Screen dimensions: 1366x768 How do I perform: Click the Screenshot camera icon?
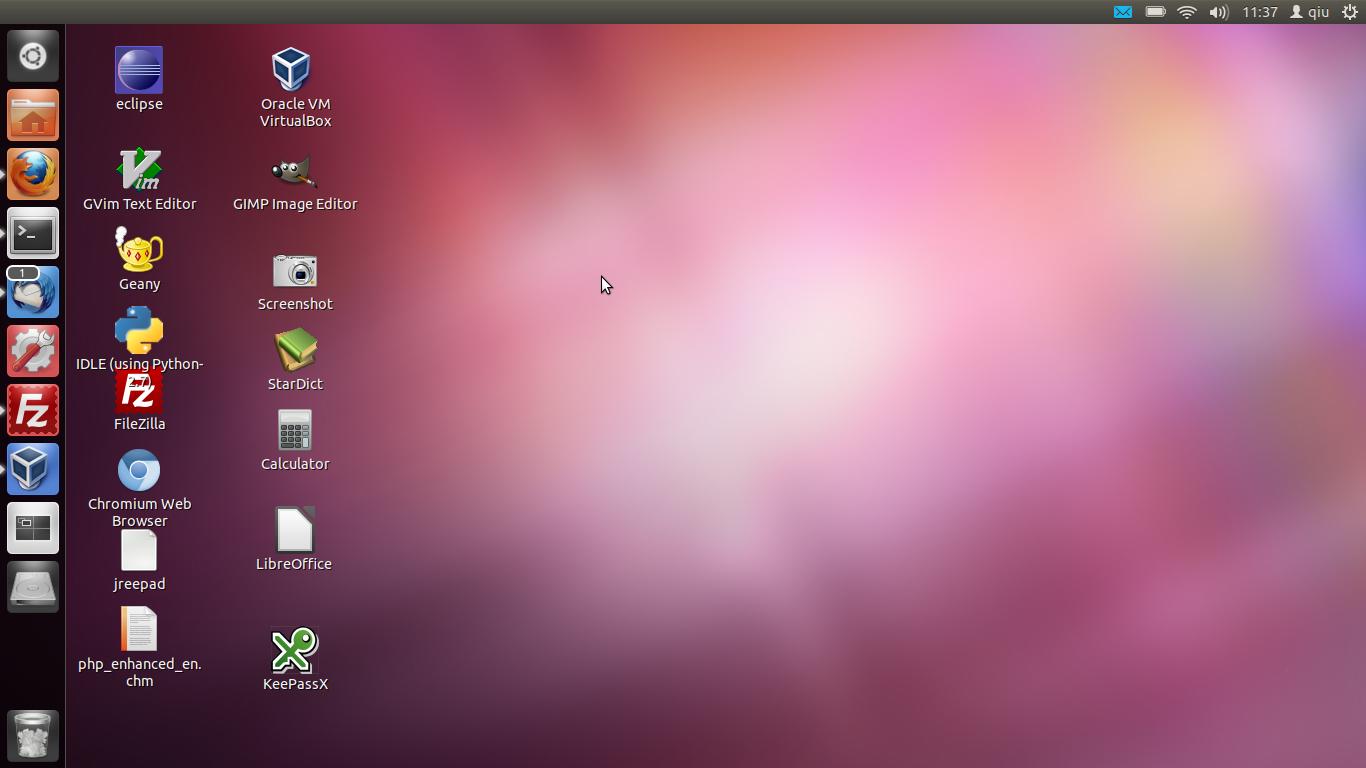pyautogui.click(x=295, y=270)
